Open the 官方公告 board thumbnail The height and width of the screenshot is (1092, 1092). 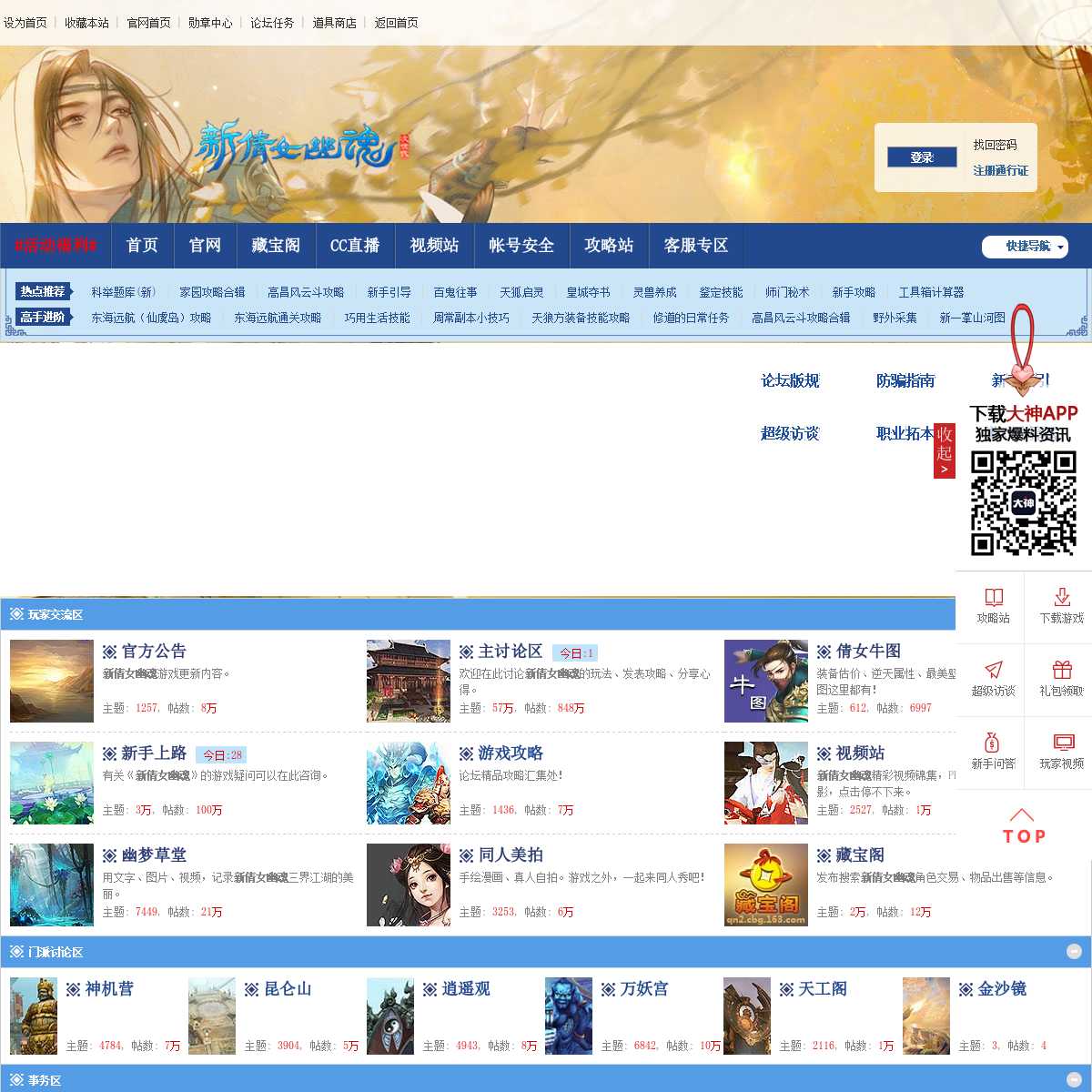click(52, 681)
